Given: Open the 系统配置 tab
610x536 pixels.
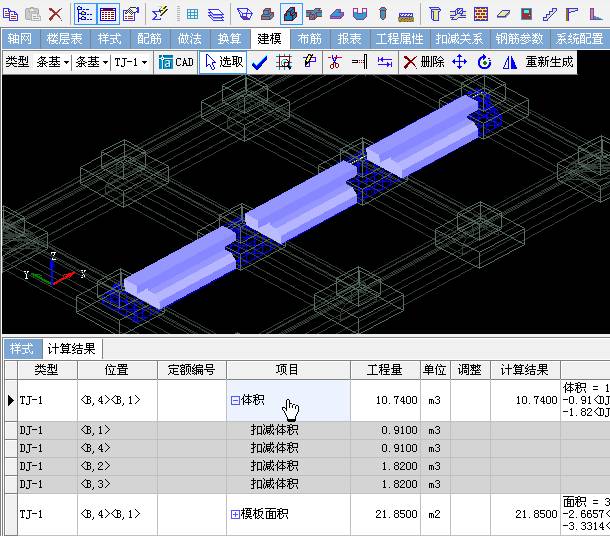Looking at the screenshot, I should [x=579, y=39].
